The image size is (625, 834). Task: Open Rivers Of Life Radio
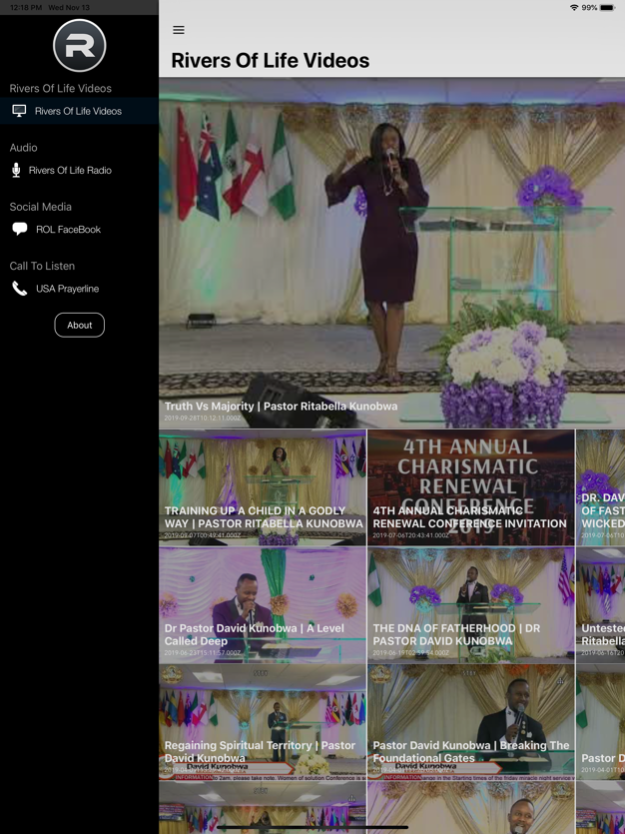[79, 170]
